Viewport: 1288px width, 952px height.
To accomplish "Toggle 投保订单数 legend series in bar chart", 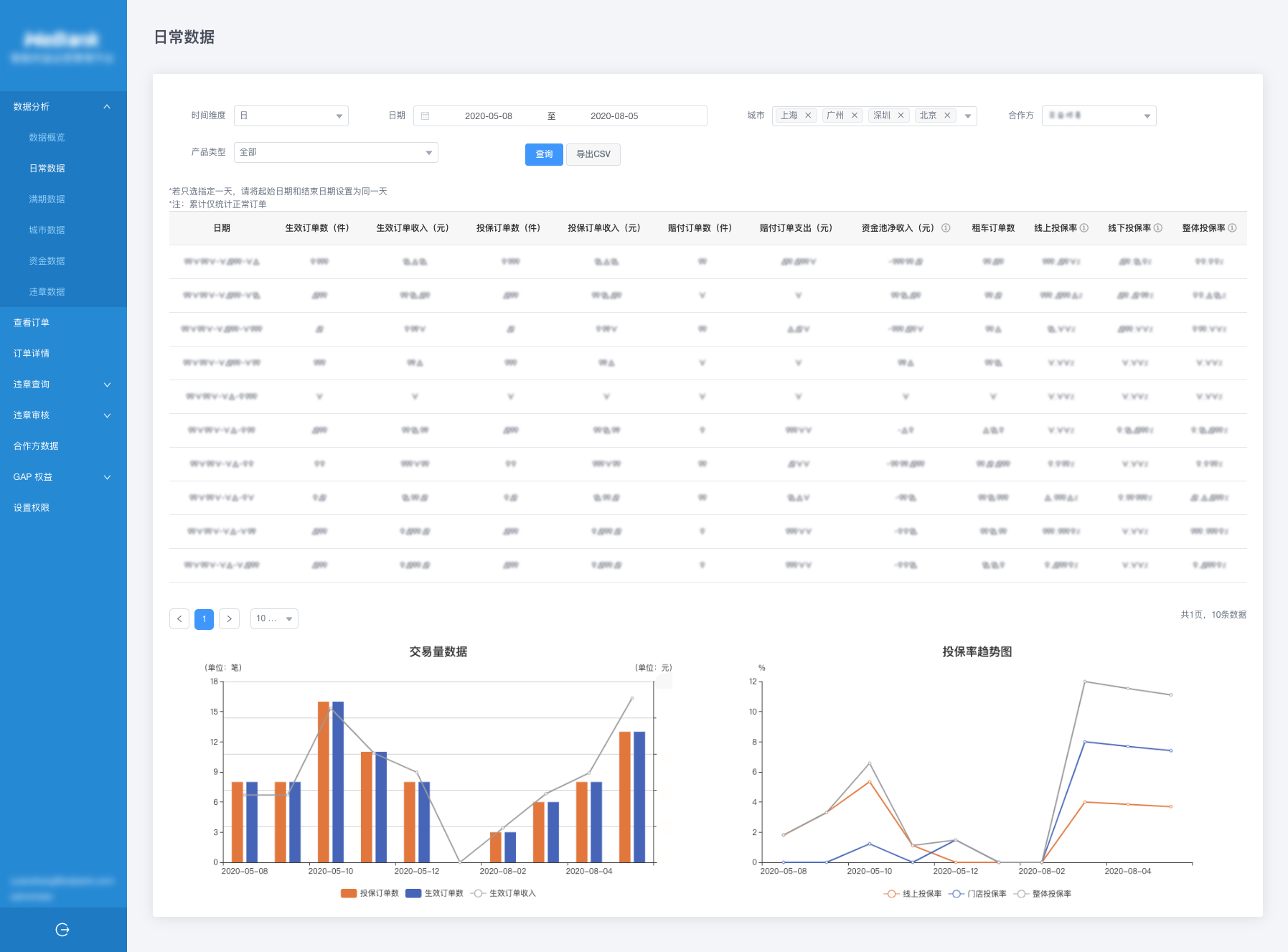I will coord(370,893).
